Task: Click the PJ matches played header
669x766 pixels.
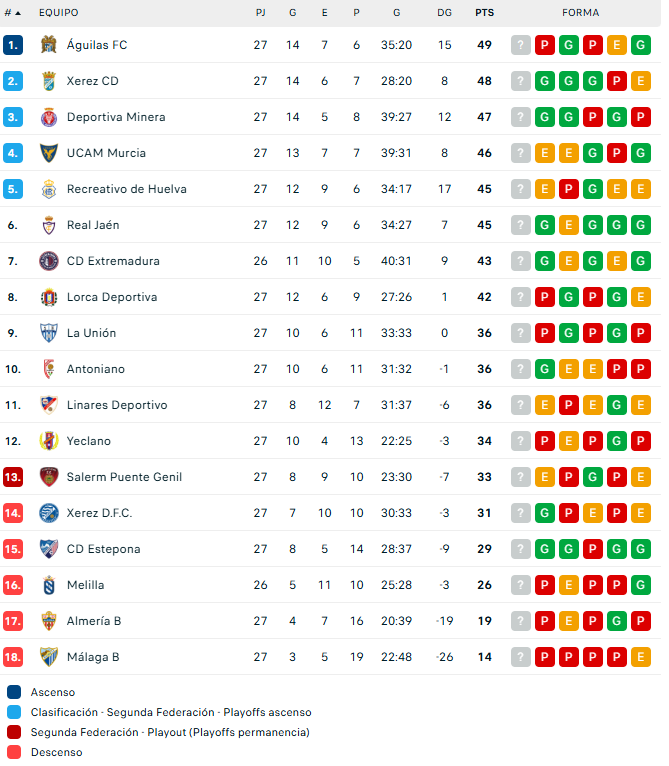Action: click(x=260, y=13)
